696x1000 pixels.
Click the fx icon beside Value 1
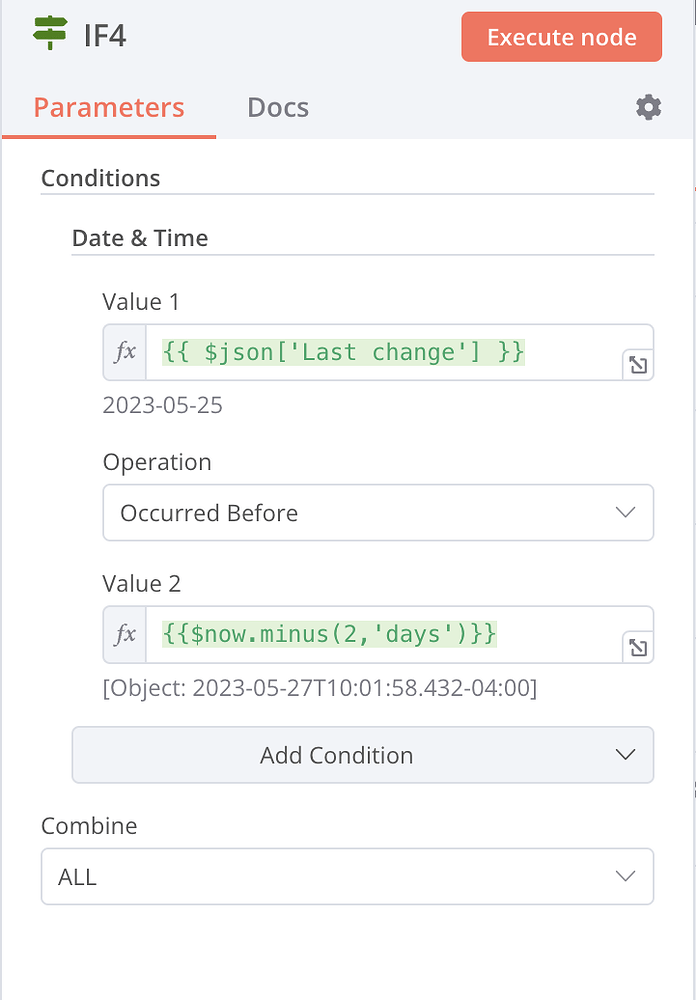tap(125, 353)
